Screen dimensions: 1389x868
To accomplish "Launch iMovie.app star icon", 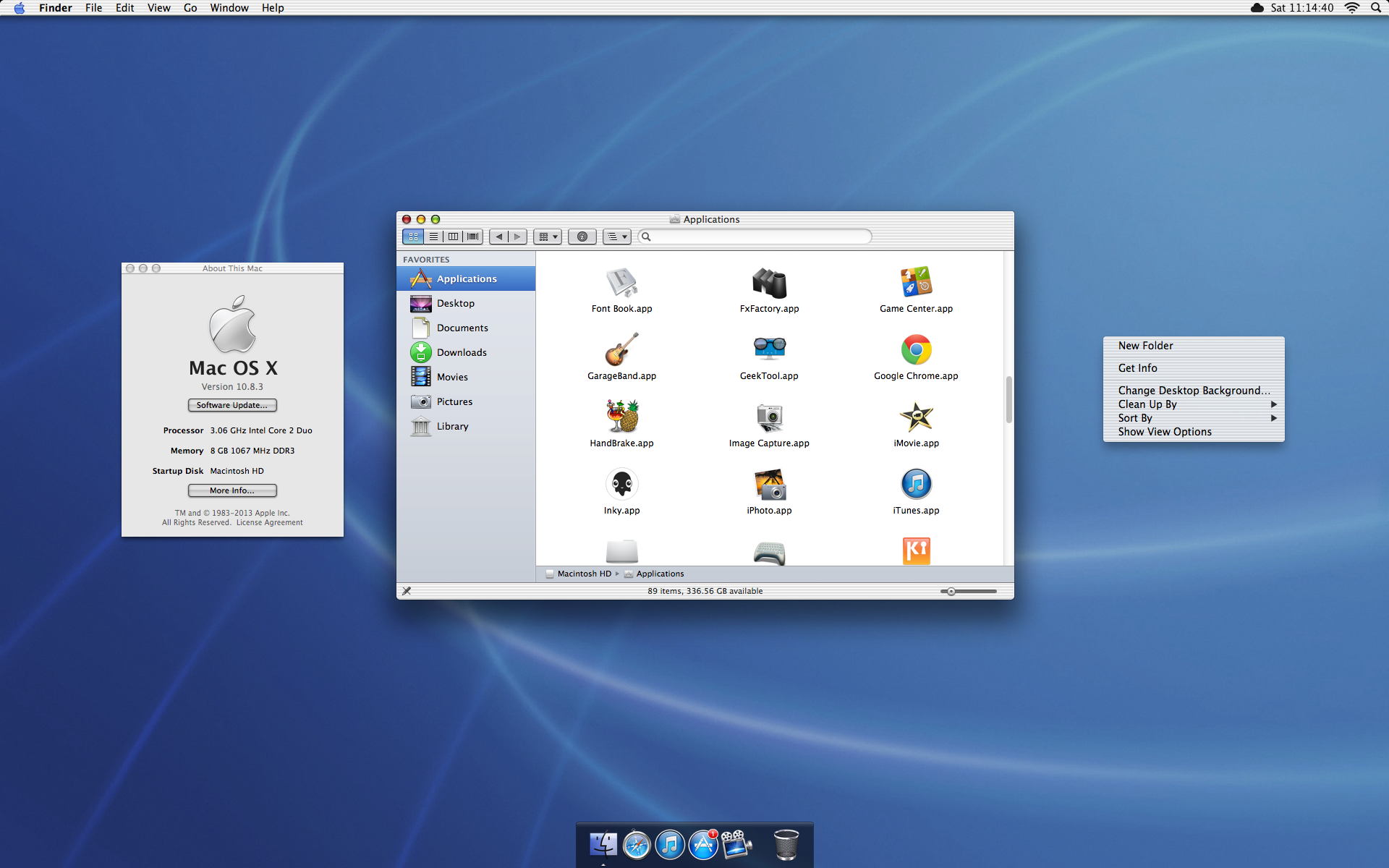I will point(916,417).
